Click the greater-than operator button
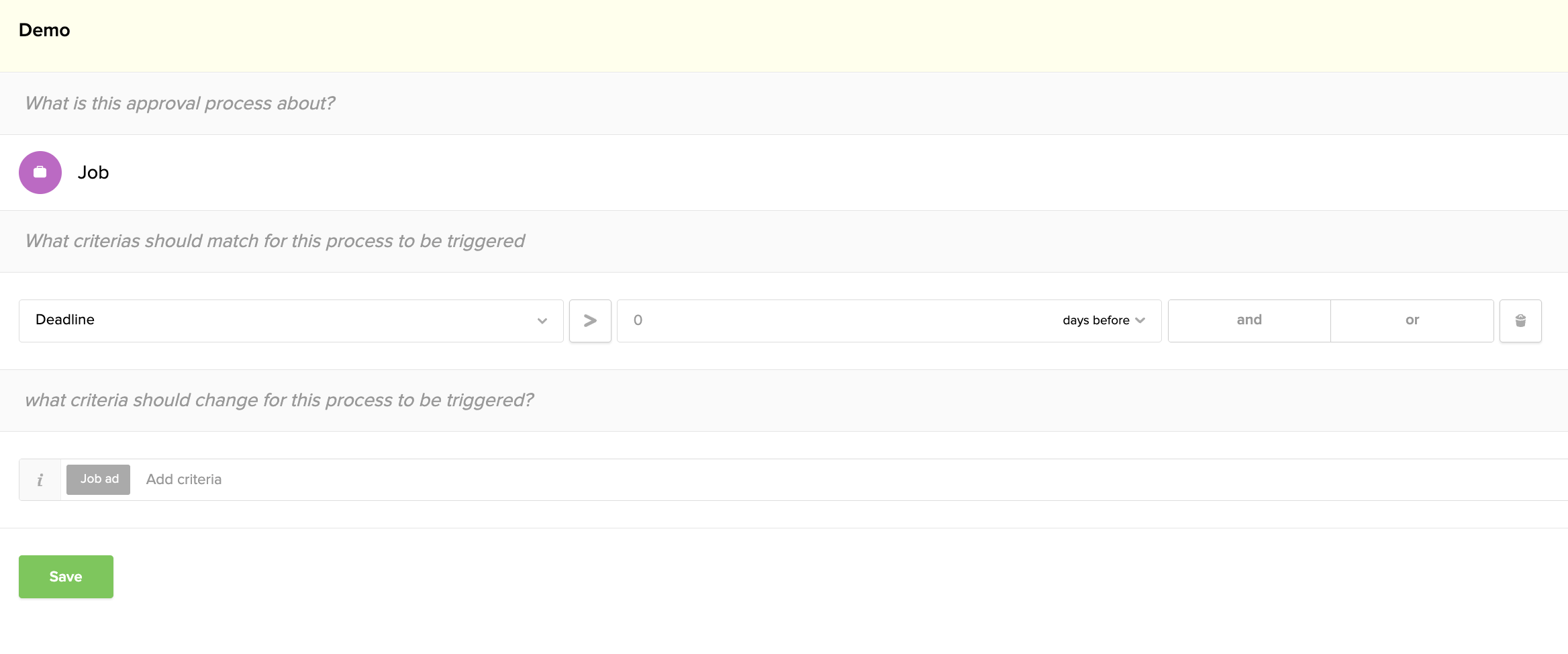Viewport: 1568px width, 654px height. point(590,321)
